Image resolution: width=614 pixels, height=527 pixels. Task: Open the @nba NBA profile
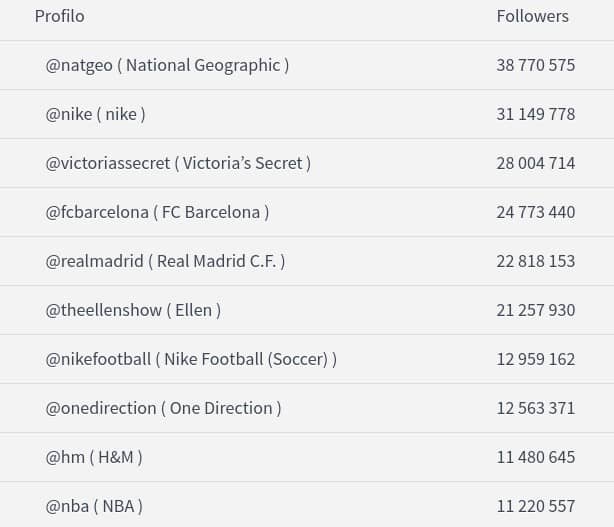[94, 506]
